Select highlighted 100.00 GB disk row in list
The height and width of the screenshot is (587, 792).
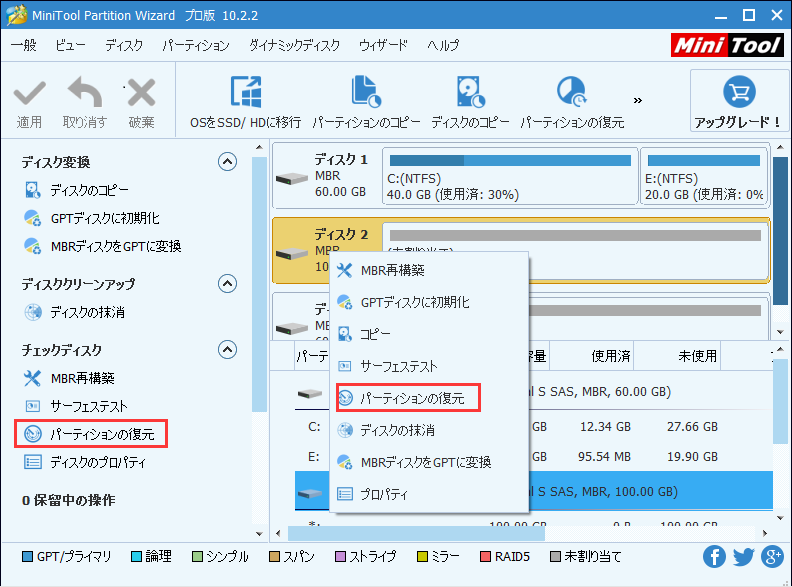point(534,491)
